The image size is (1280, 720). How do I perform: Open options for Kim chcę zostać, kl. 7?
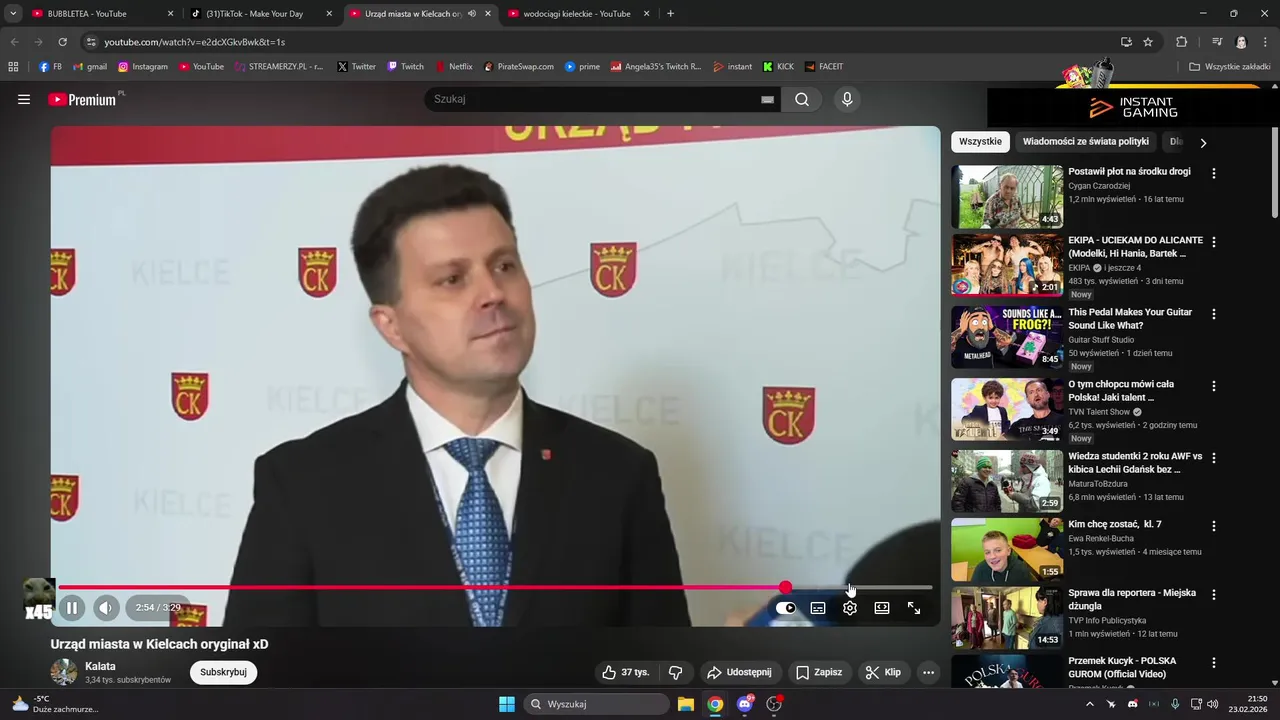(x=1214, y=526)
